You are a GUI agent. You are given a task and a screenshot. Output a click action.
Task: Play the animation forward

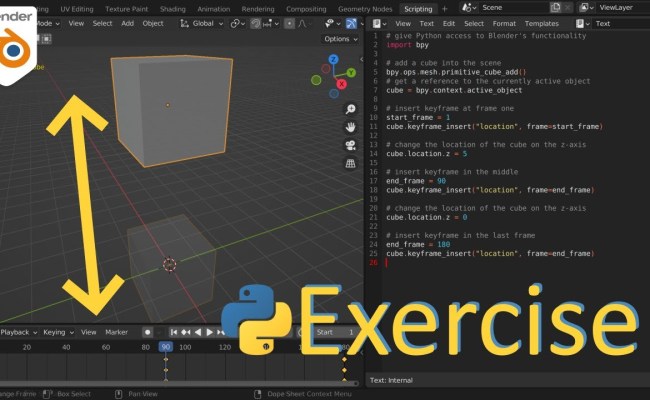coord(210,332)
